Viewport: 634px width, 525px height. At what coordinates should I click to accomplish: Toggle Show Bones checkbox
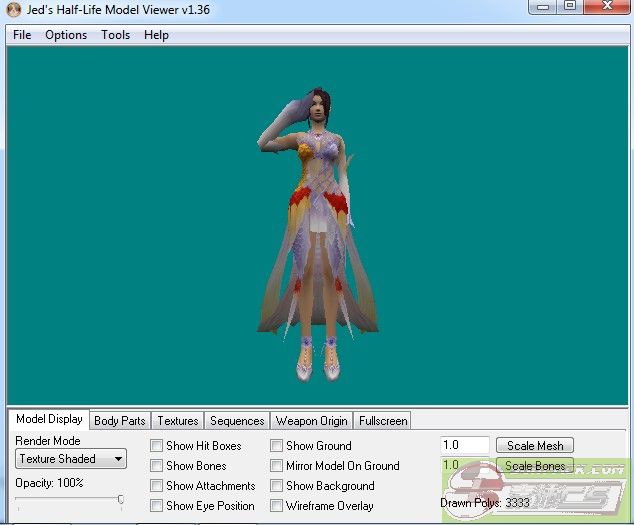pyautogui.click(x=156, y=466)
